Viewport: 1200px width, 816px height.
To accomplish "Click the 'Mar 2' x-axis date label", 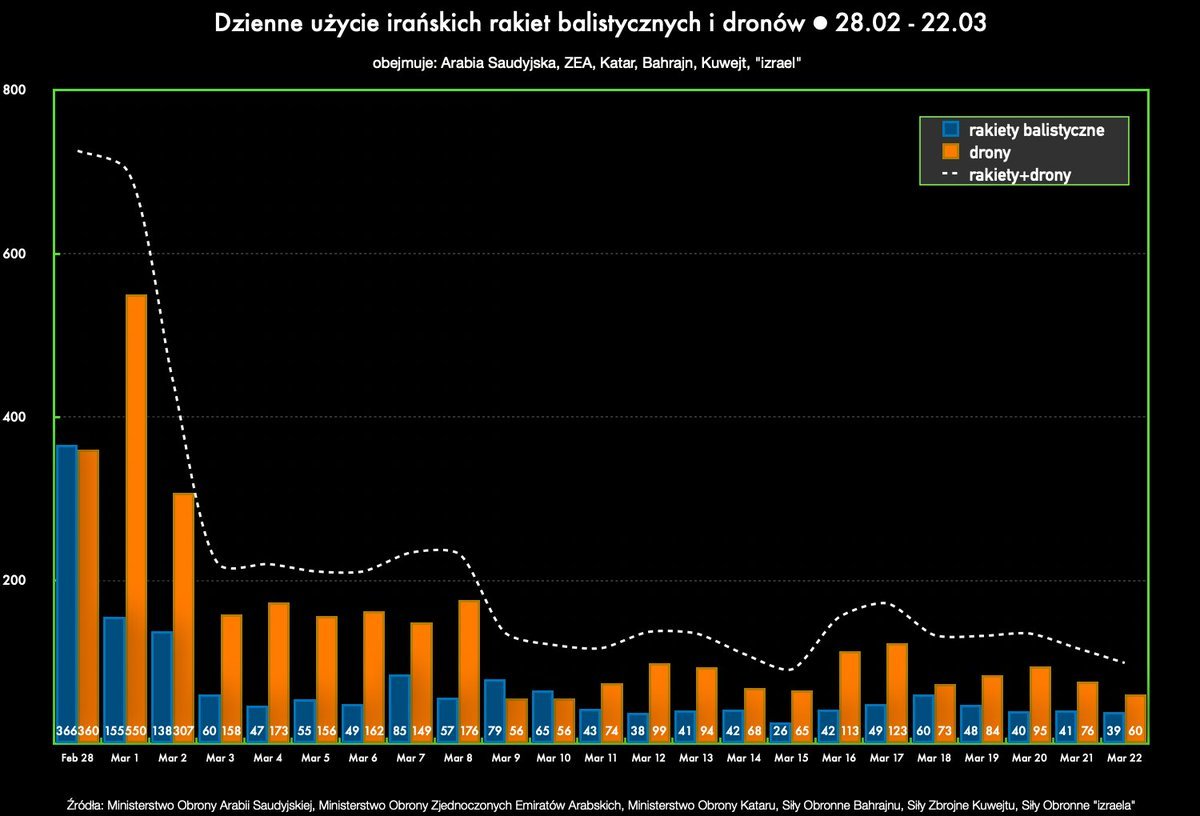I will pos(172,759).
